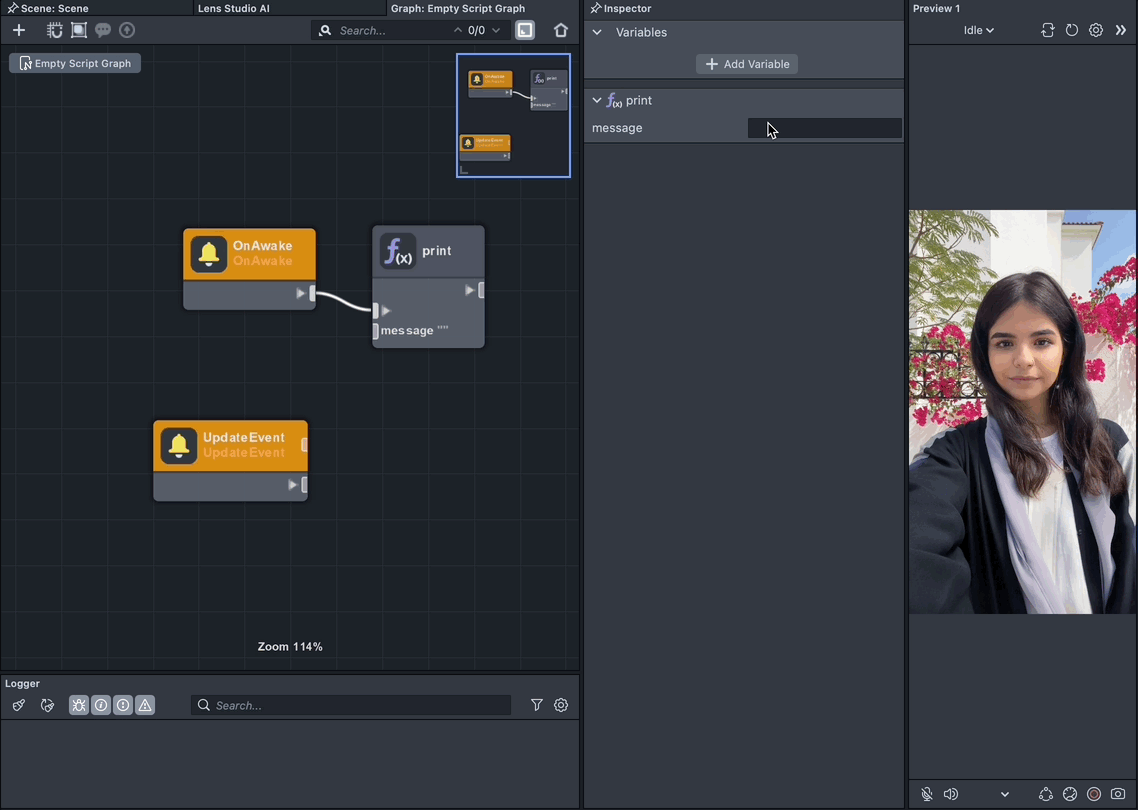Click the plus icon to add a node
Image resolution: width=1138 pixels, height=810 pixels.
click(x=19, y=30)
